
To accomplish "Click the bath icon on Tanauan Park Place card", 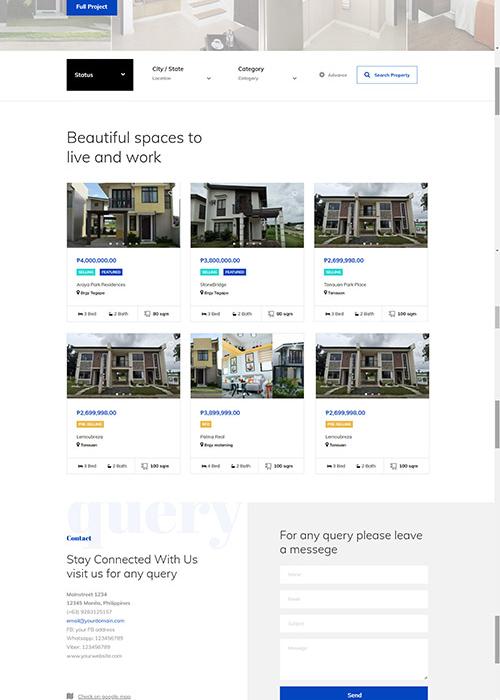I will 357,314.
